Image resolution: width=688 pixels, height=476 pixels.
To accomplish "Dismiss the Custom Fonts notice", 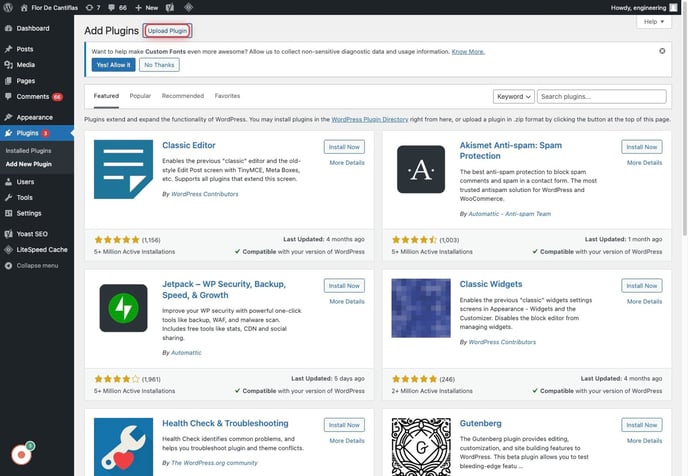I will [662, 50].
